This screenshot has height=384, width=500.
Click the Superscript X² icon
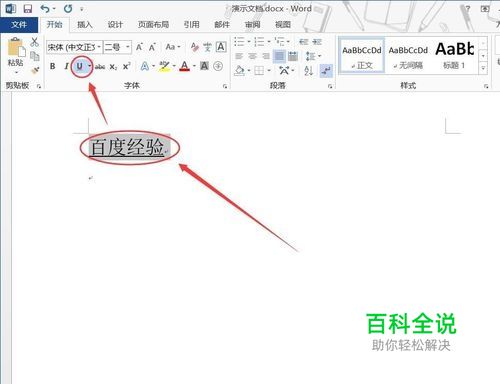pyautogui.click(x=127, y=66)
